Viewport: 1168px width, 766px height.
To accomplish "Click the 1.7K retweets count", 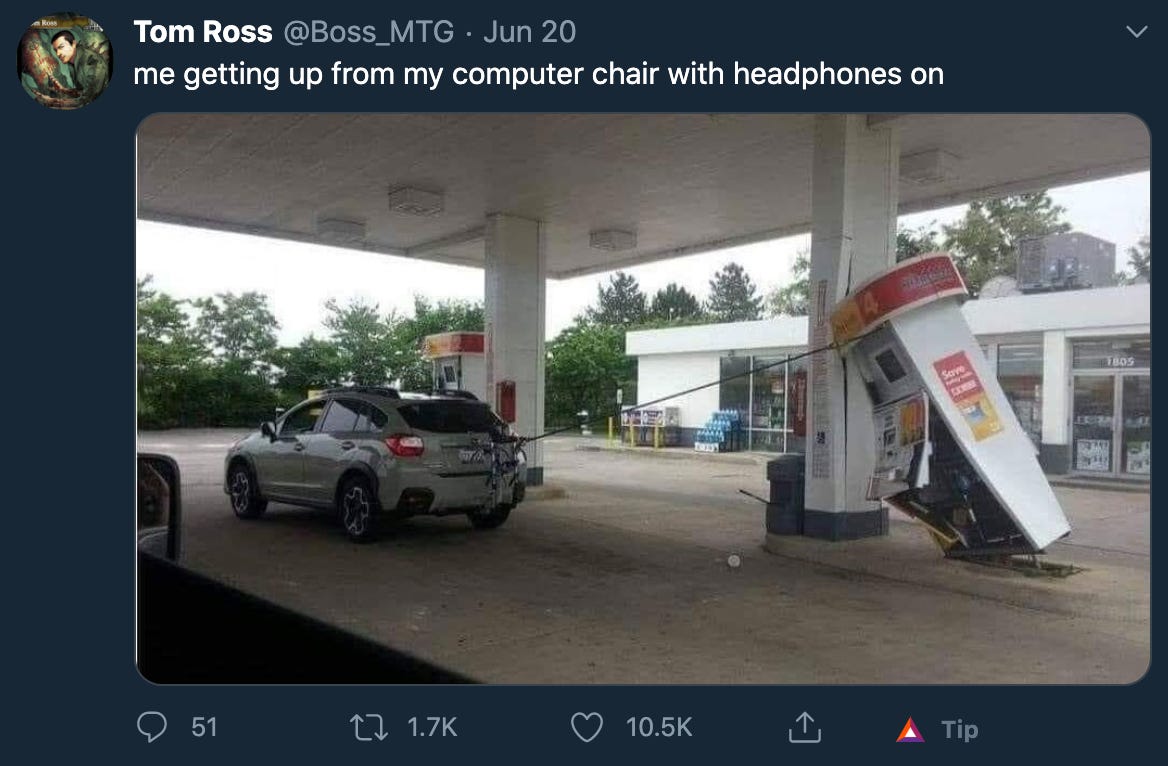I will pyautogui.click(x=432, y=727).
